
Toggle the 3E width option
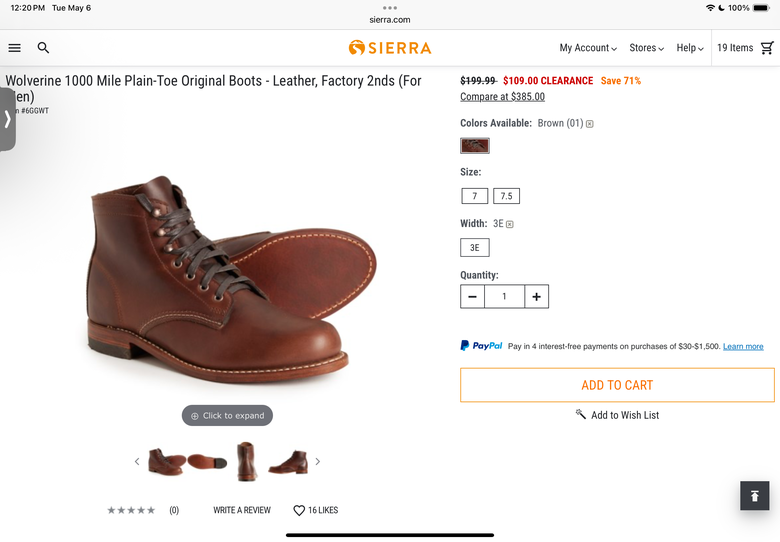click(x=475, y=248)
